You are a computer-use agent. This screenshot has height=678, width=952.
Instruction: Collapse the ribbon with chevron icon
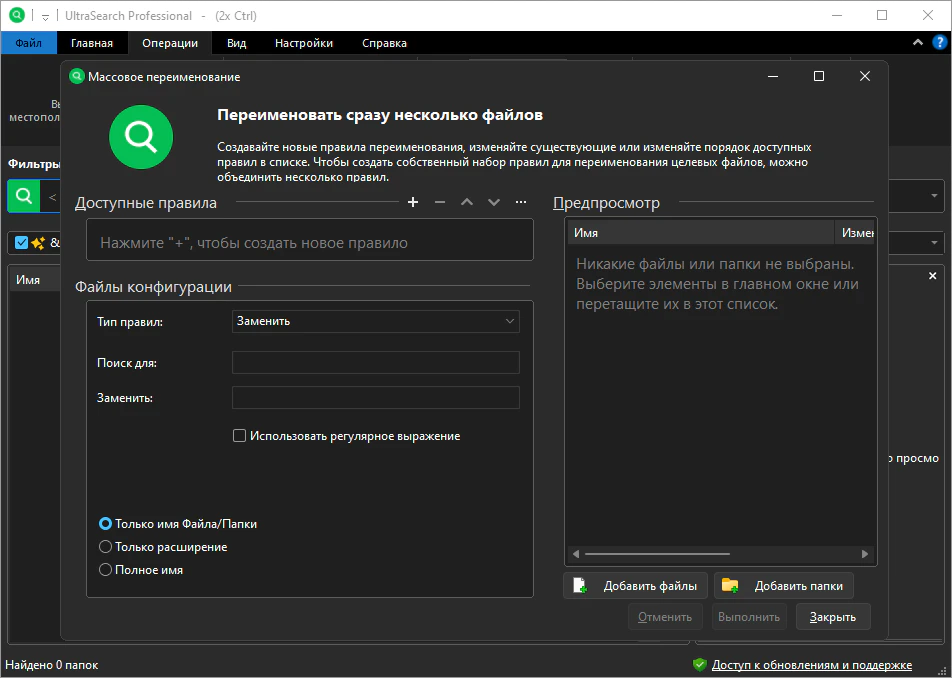point(918,43)
